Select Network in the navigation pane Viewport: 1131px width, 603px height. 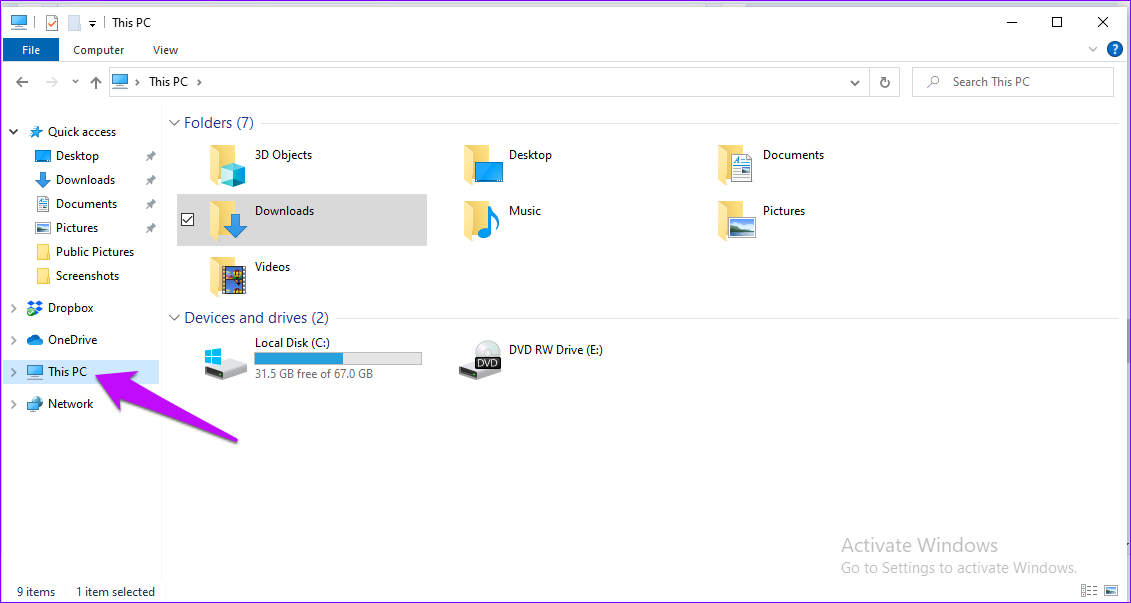point(70,404)
